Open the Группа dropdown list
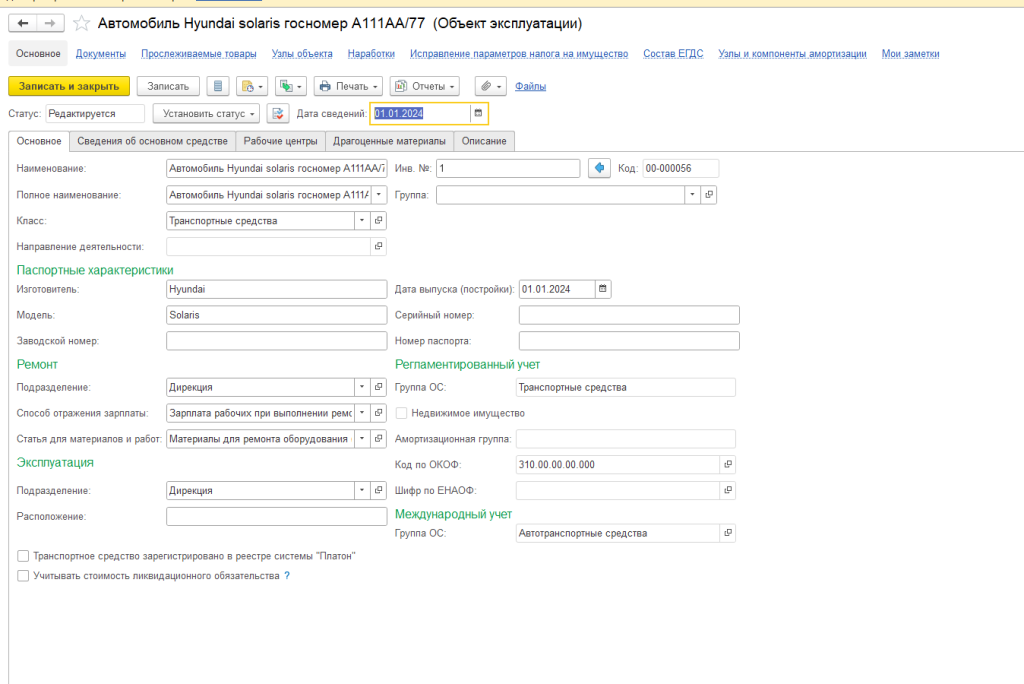The image size is (1024, 684). point(691,195)
